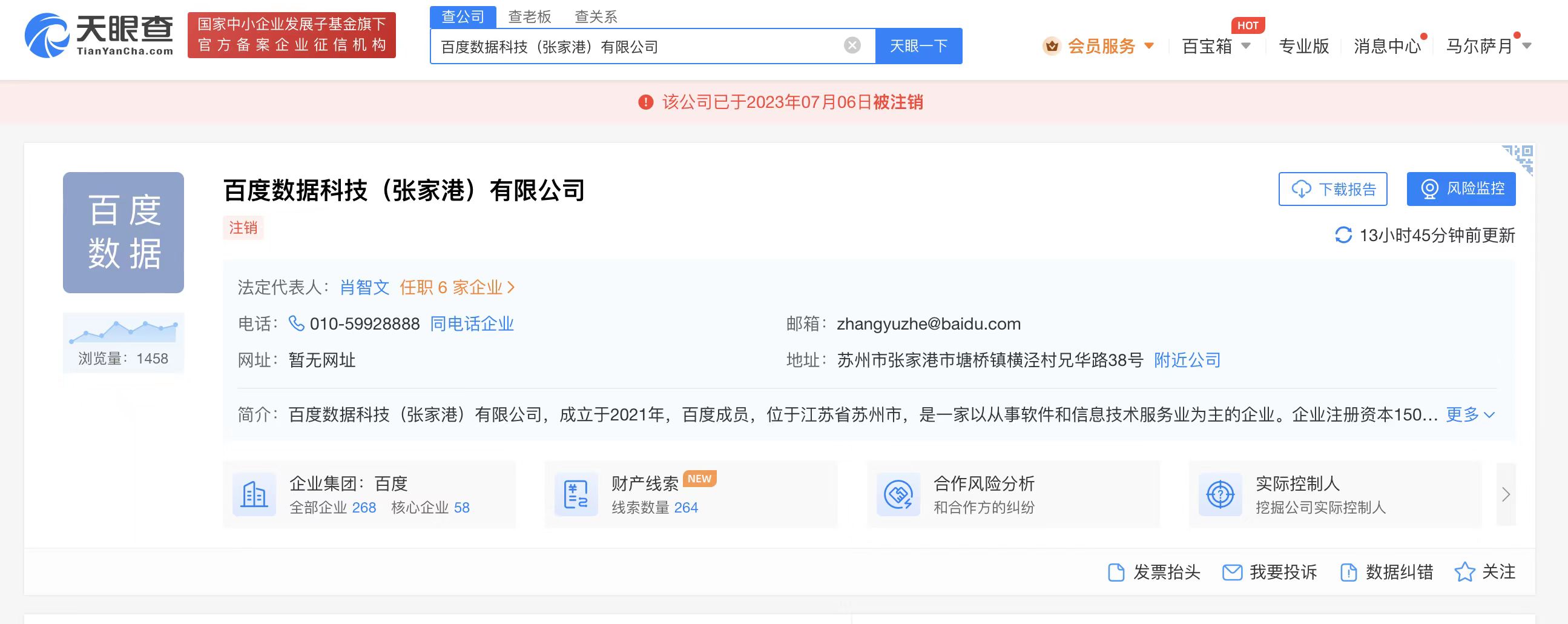Image resolution: width=1568 pixels, height=624 pixels.
Task: Click the 任职 6 家企业 link
Action: click(x=452, y=287)
